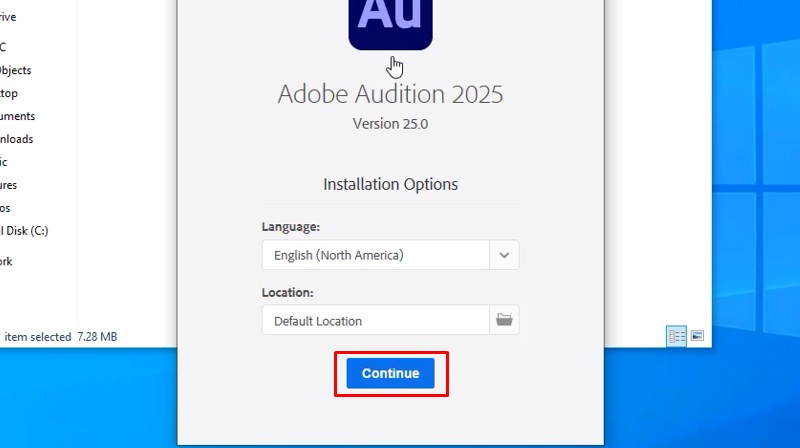
Task: Open Downloads folder in Explorer sidebar
Action: pos(17,139)
